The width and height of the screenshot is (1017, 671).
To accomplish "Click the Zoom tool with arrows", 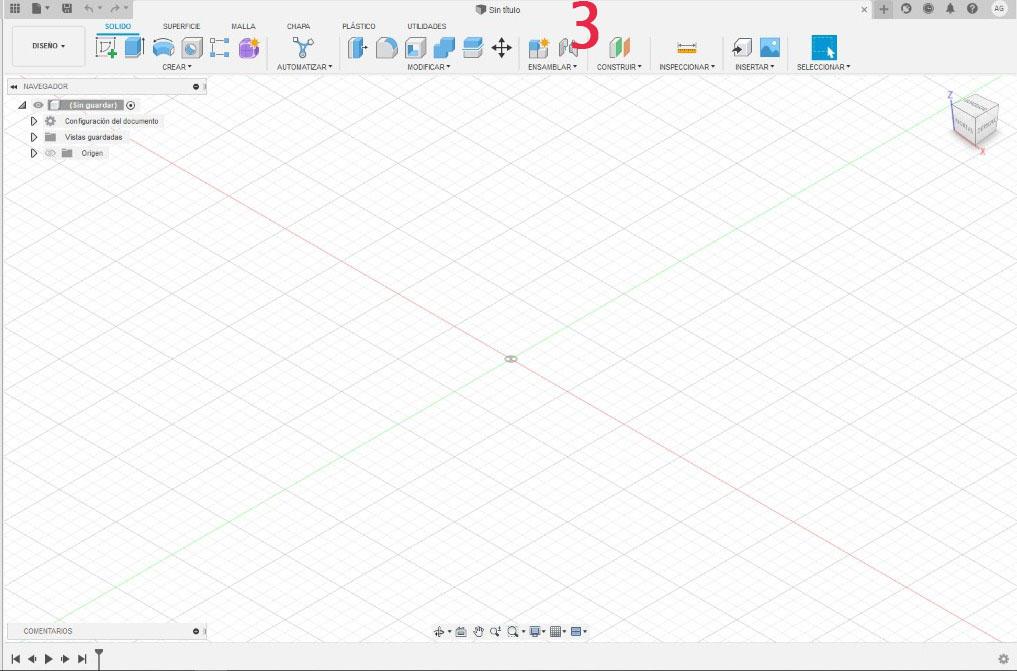I will (x=496, y=631).
